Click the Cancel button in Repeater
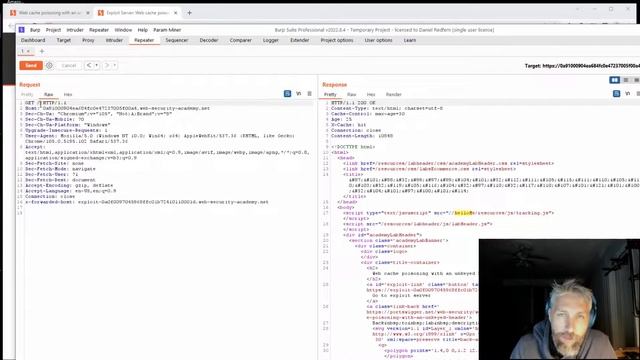This screenshot has width=640, height=360. pos(69,65)
